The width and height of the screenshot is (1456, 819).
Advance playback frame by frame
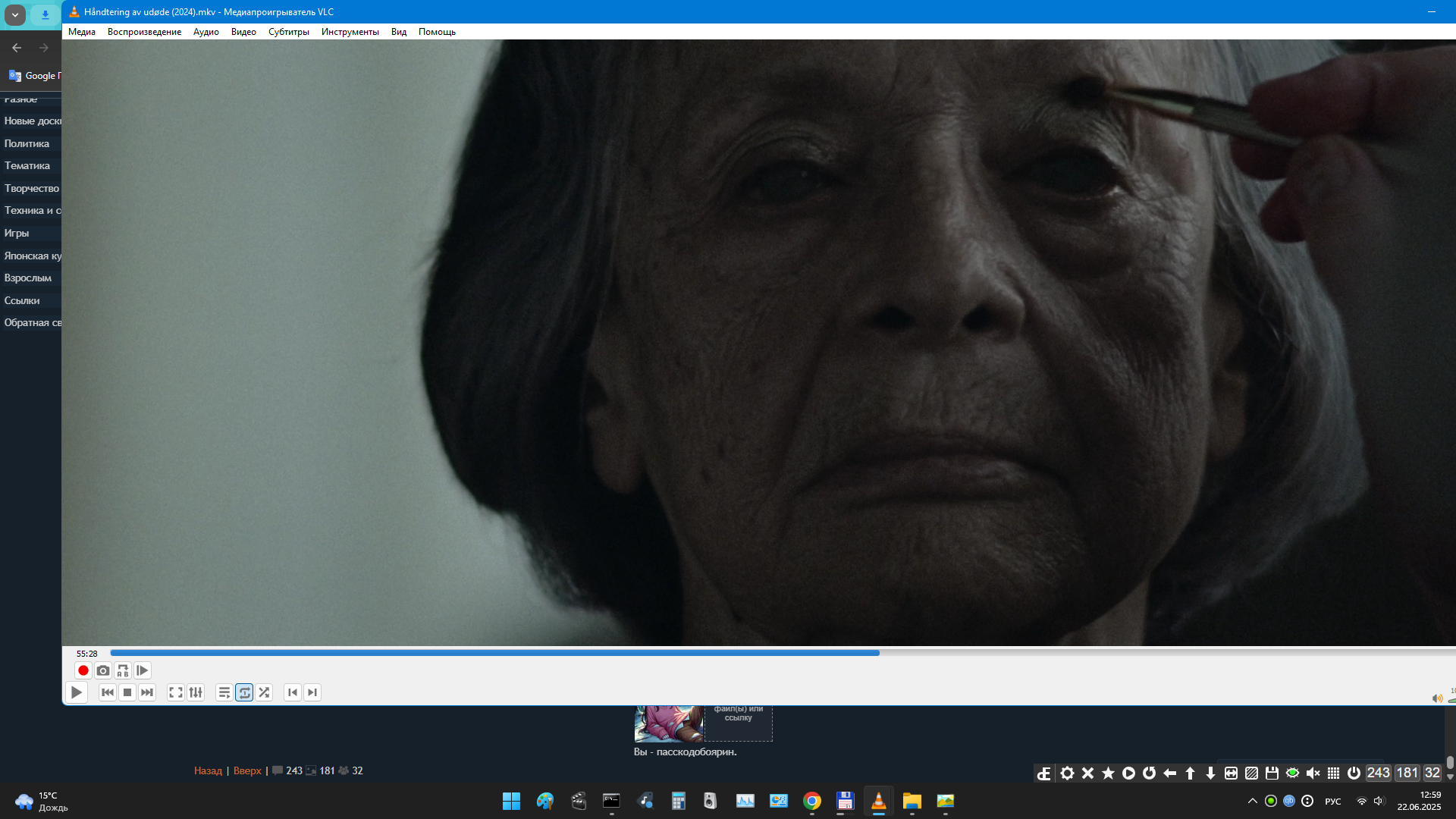pos(143,670)
